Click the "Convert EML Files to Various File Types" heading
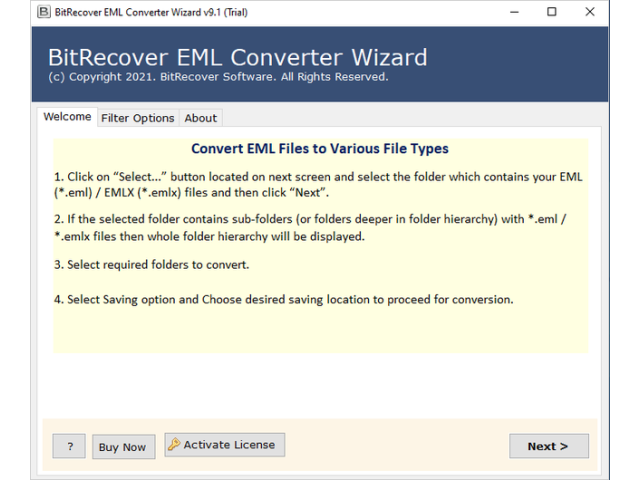Screen dimensions: 640x480 coord(320,149)
